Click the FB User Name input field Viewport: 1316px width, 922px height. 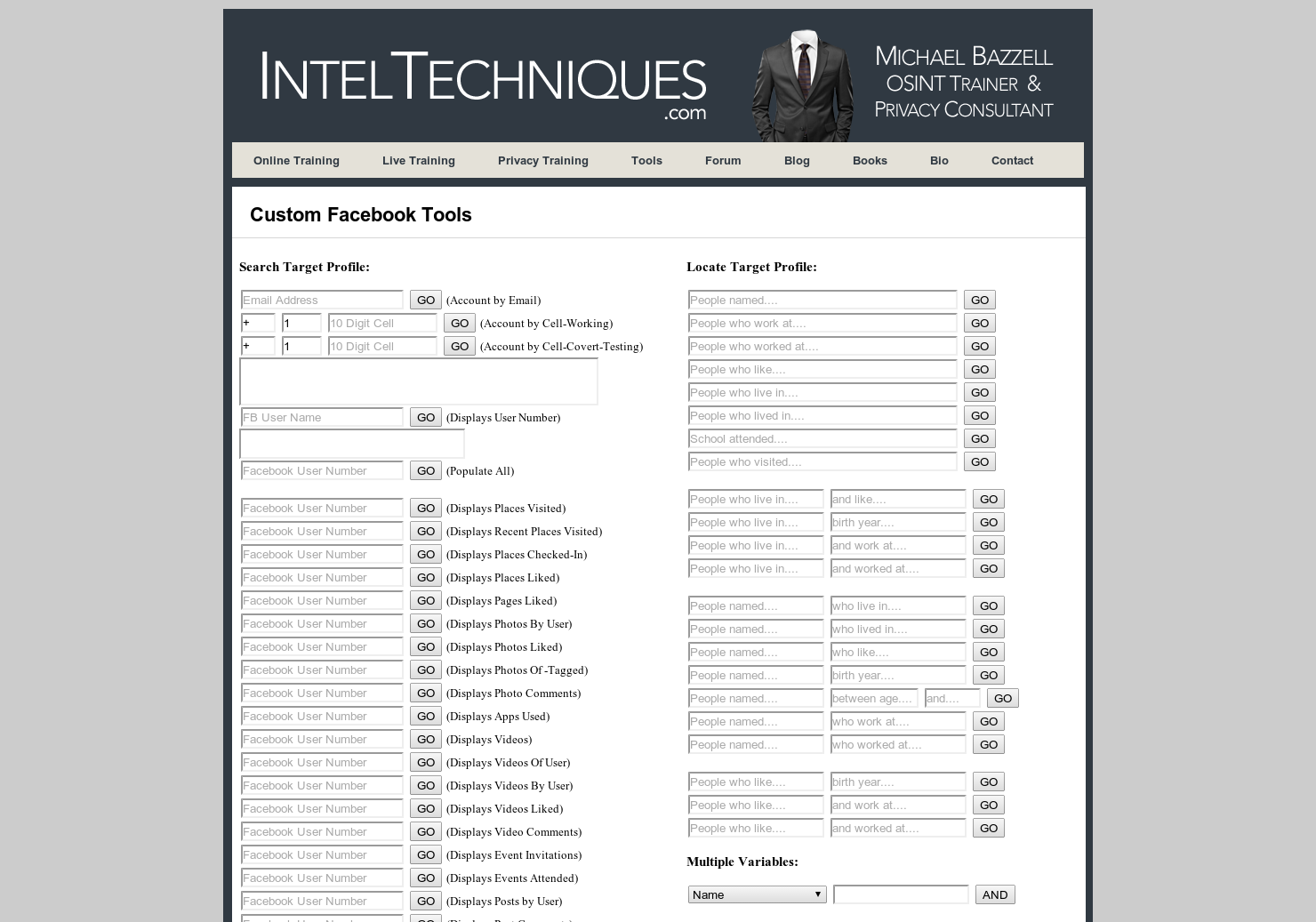point(322,417)
